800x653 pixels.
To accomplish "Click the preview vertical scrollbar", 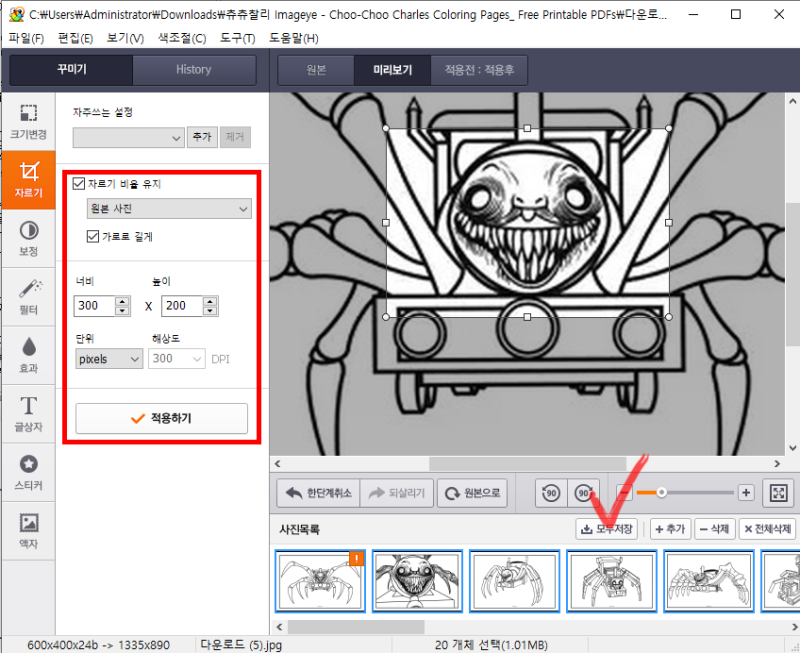I will [x=792, y=274].
